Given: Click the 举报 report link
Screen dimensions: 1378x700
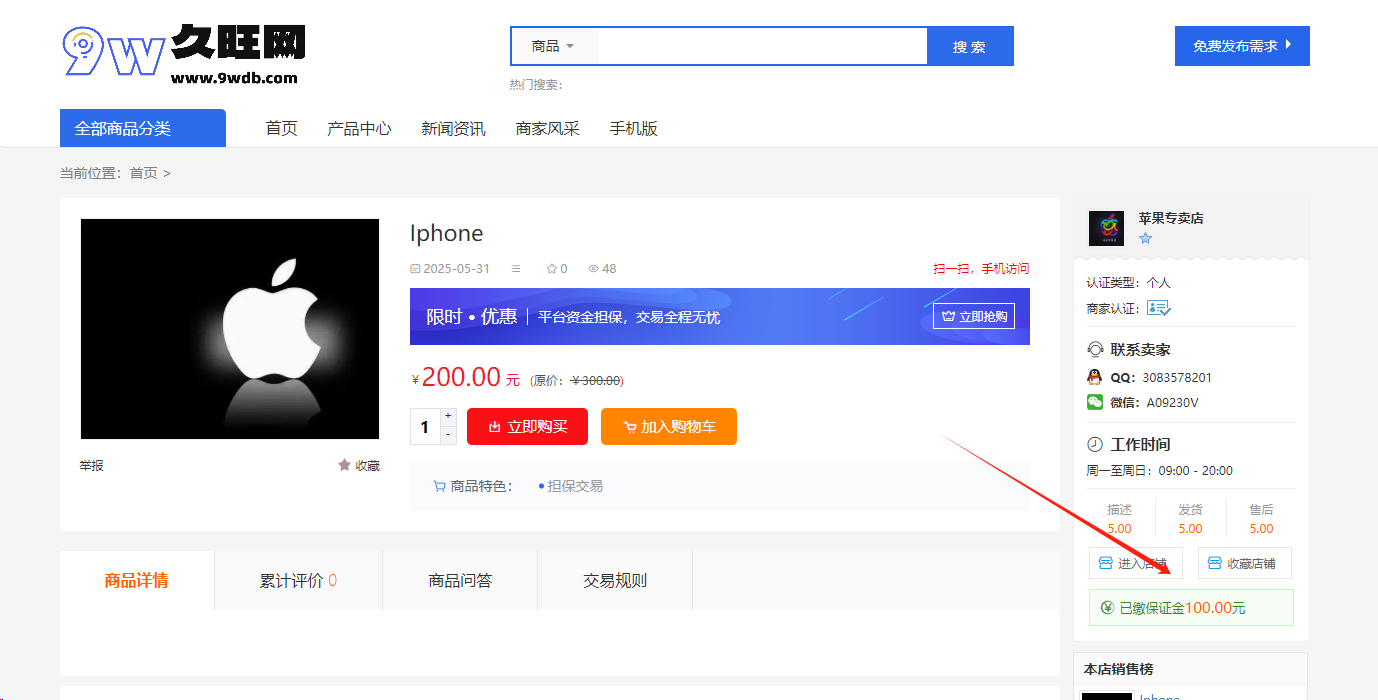Looking at the screenshot, I should pyautogui.click(x=92, y=465).
